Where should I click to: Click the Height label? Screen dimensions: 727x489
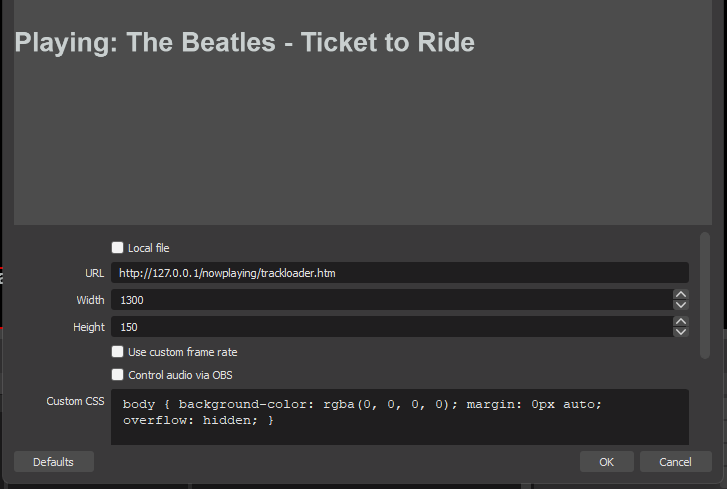(89, 327)
